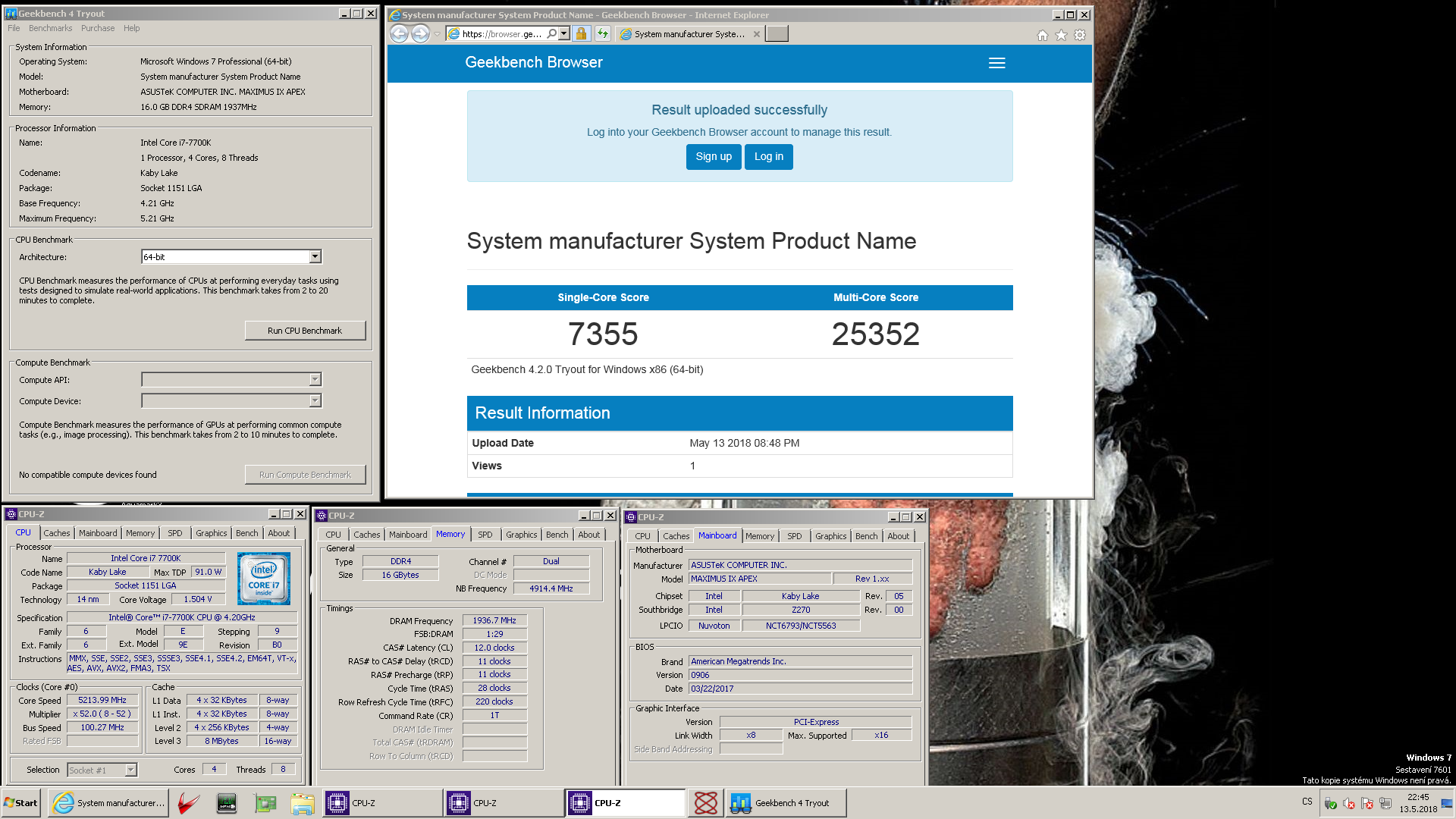
Task: Click Run Compute Benchmark button
Action: [305, 475]
